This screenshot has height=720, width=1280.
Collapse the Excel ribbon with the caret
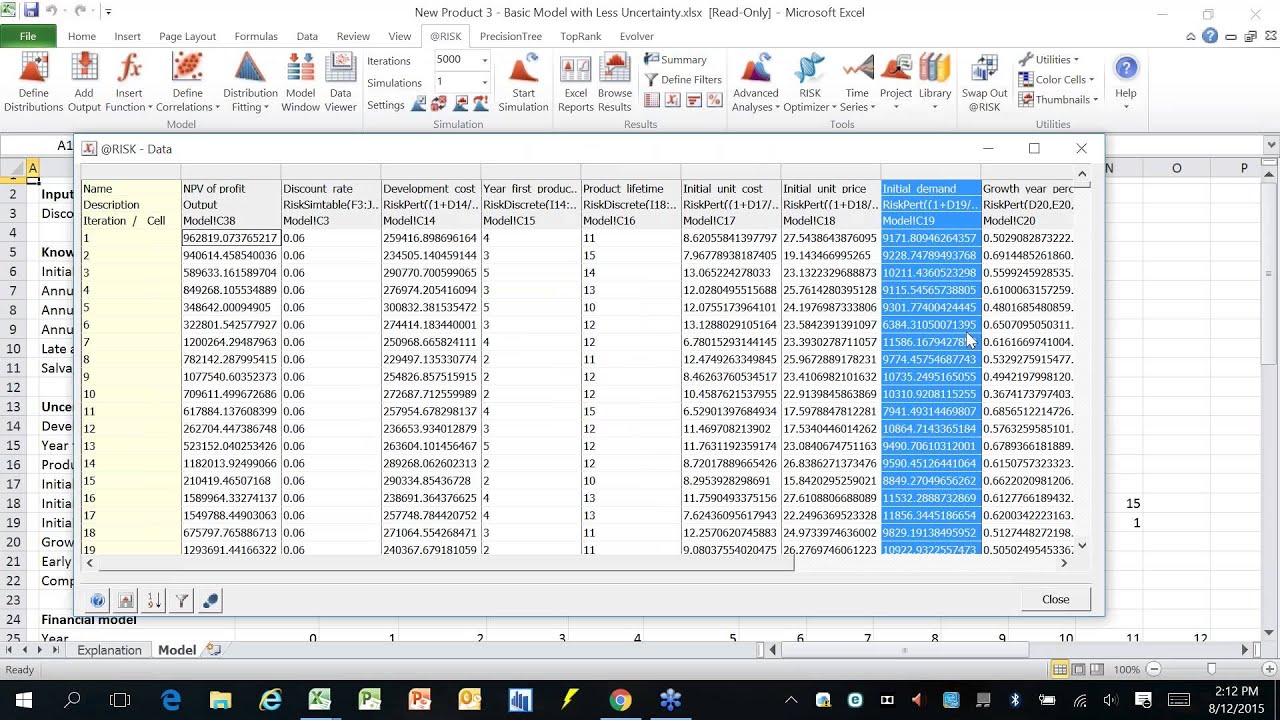pyautogui.click(x=1190, y=36)
